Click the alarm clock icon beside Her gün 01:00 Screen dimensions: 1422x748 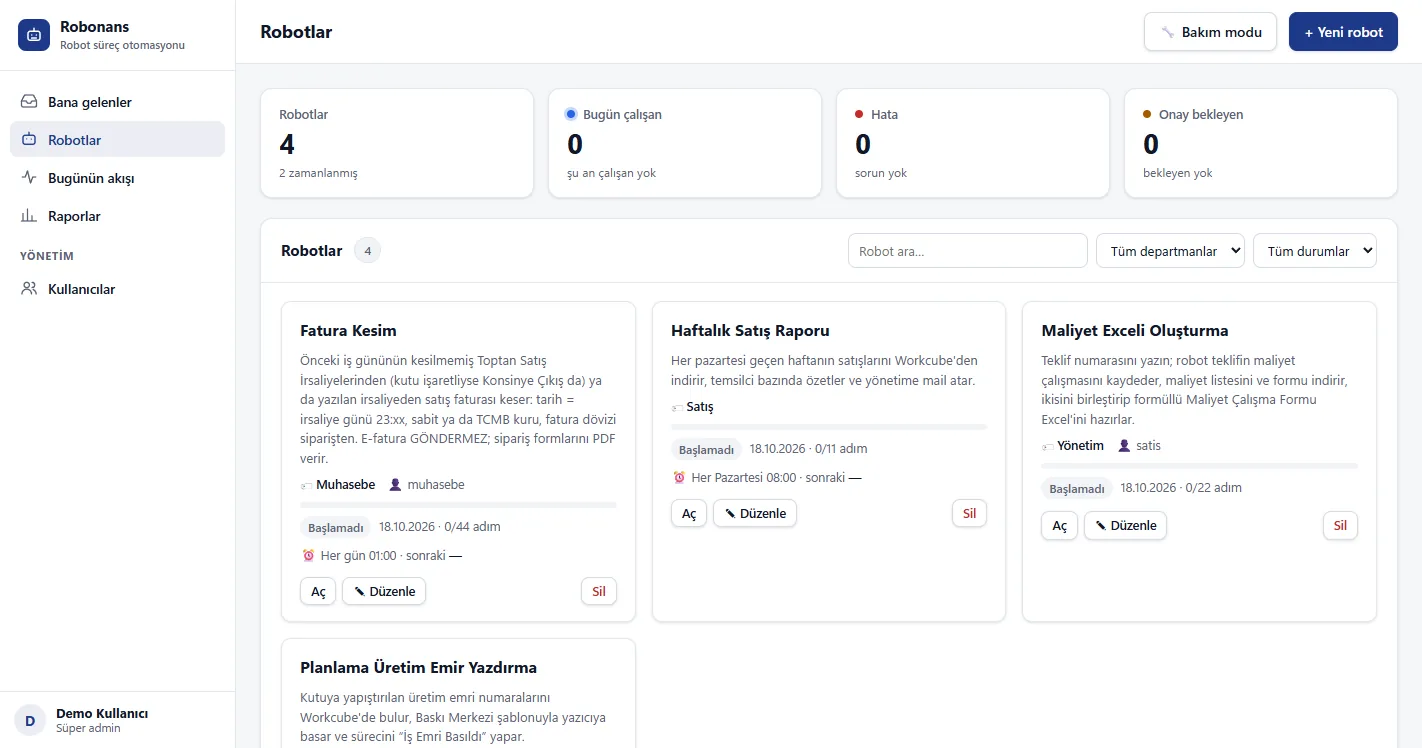coord(308,555)
